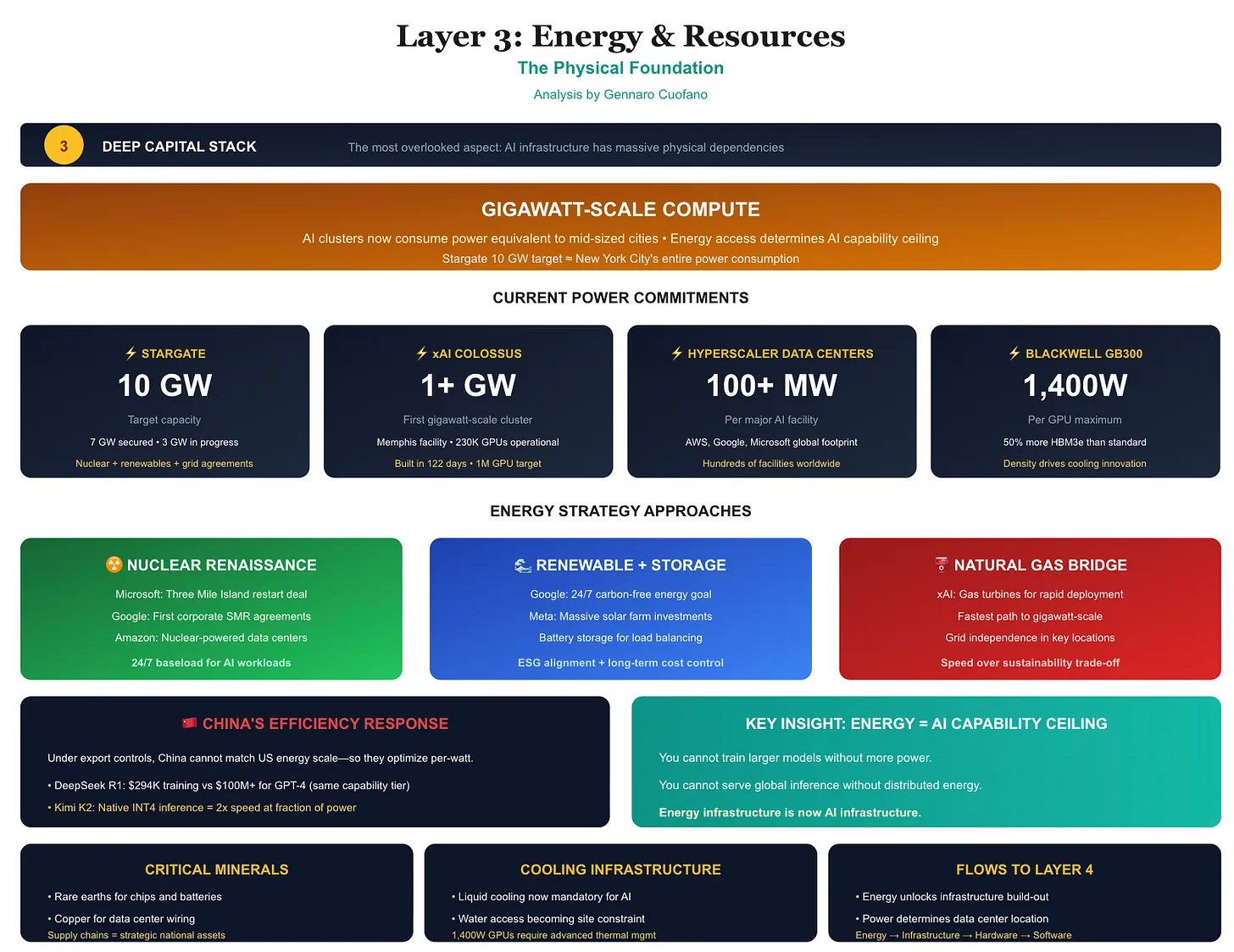The image size is (1234, 952).
Task: Click the '100+ MW' value
Action: pos(771,386)
